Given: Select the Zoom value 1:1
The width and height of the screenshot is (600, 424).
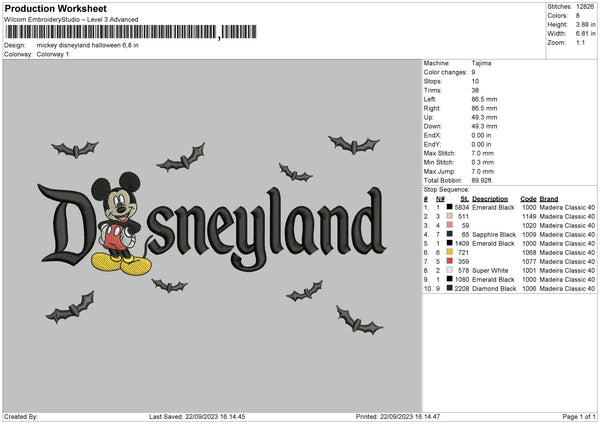Looking at the screenshot, I should (x=580, y=42).
